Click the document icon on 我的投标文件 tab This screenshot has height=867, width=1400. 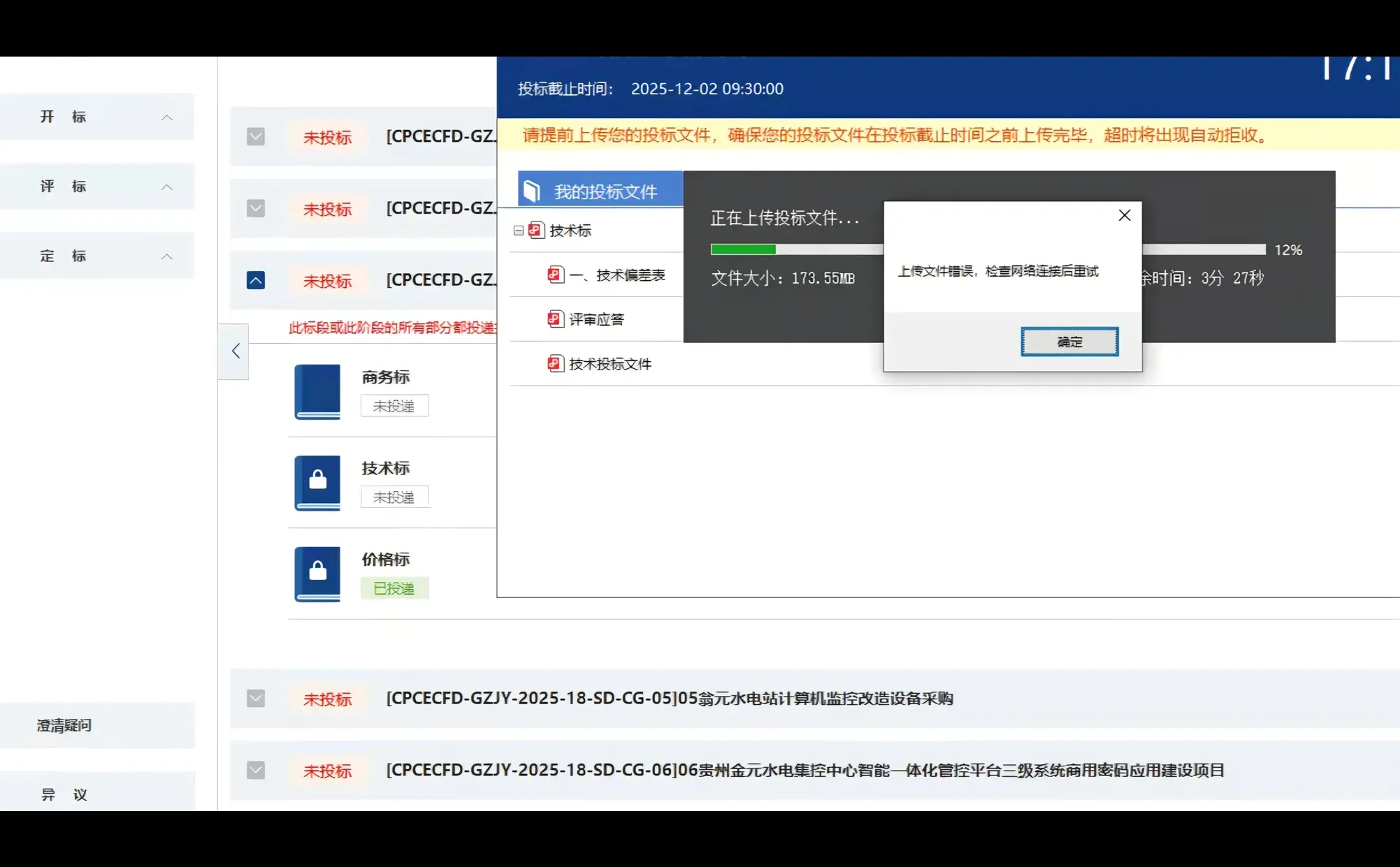pyautogui.click(x=531, y=189)
